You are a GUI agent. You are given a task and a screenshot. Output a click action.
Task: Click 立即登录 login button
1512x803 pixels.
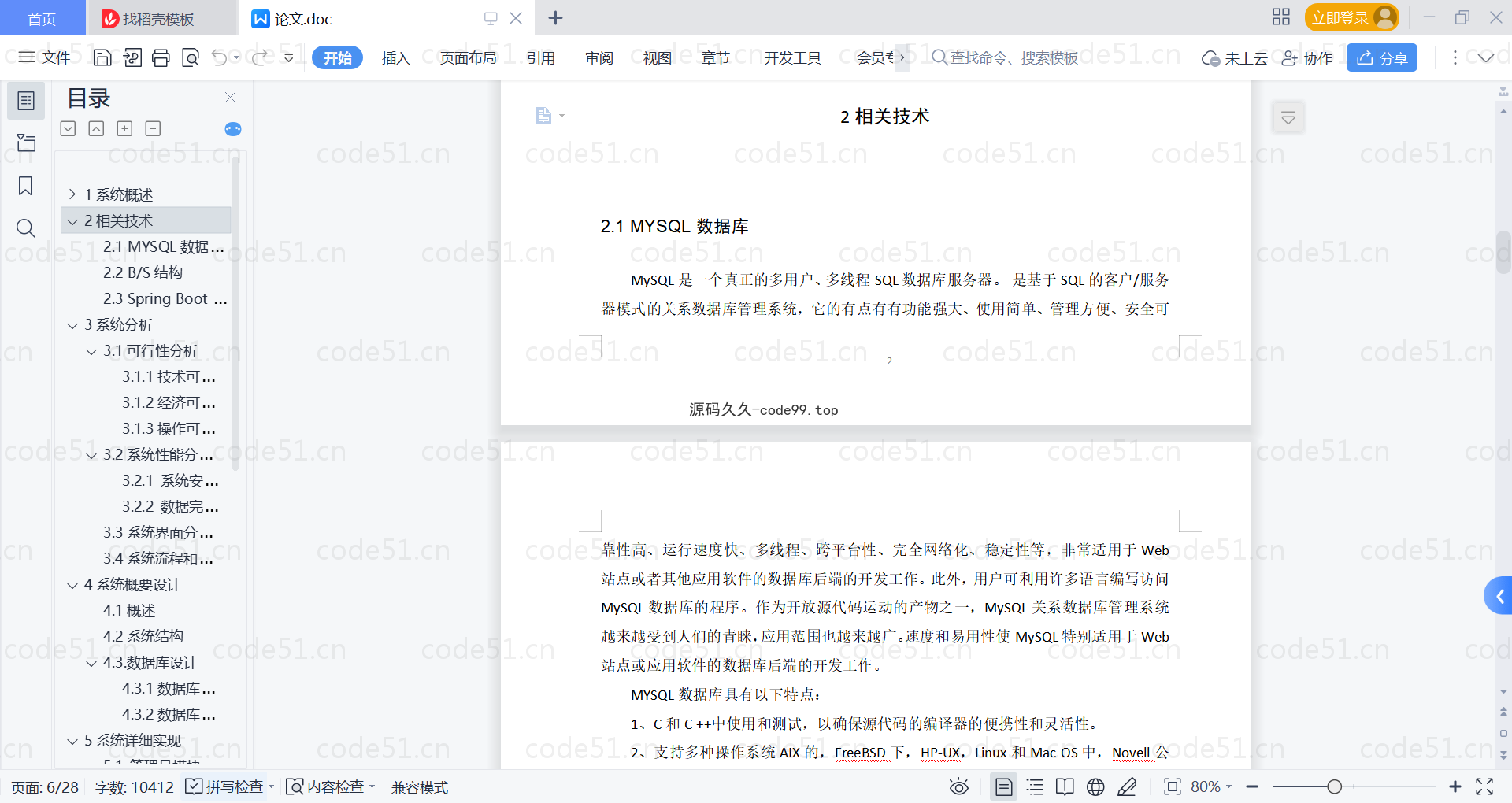[x=1351, y=17]
